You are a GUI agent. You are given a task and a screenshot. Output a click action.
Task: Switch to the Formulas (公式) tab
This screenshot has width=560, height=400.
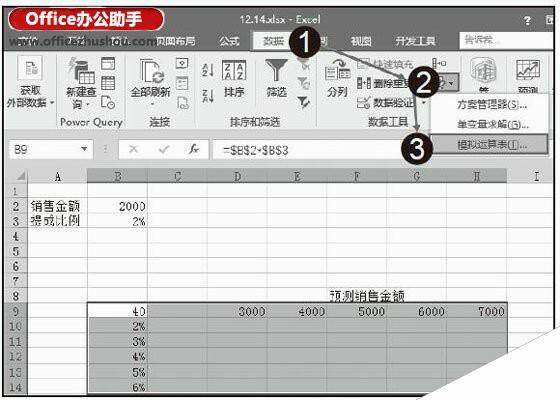coord(229,41)
